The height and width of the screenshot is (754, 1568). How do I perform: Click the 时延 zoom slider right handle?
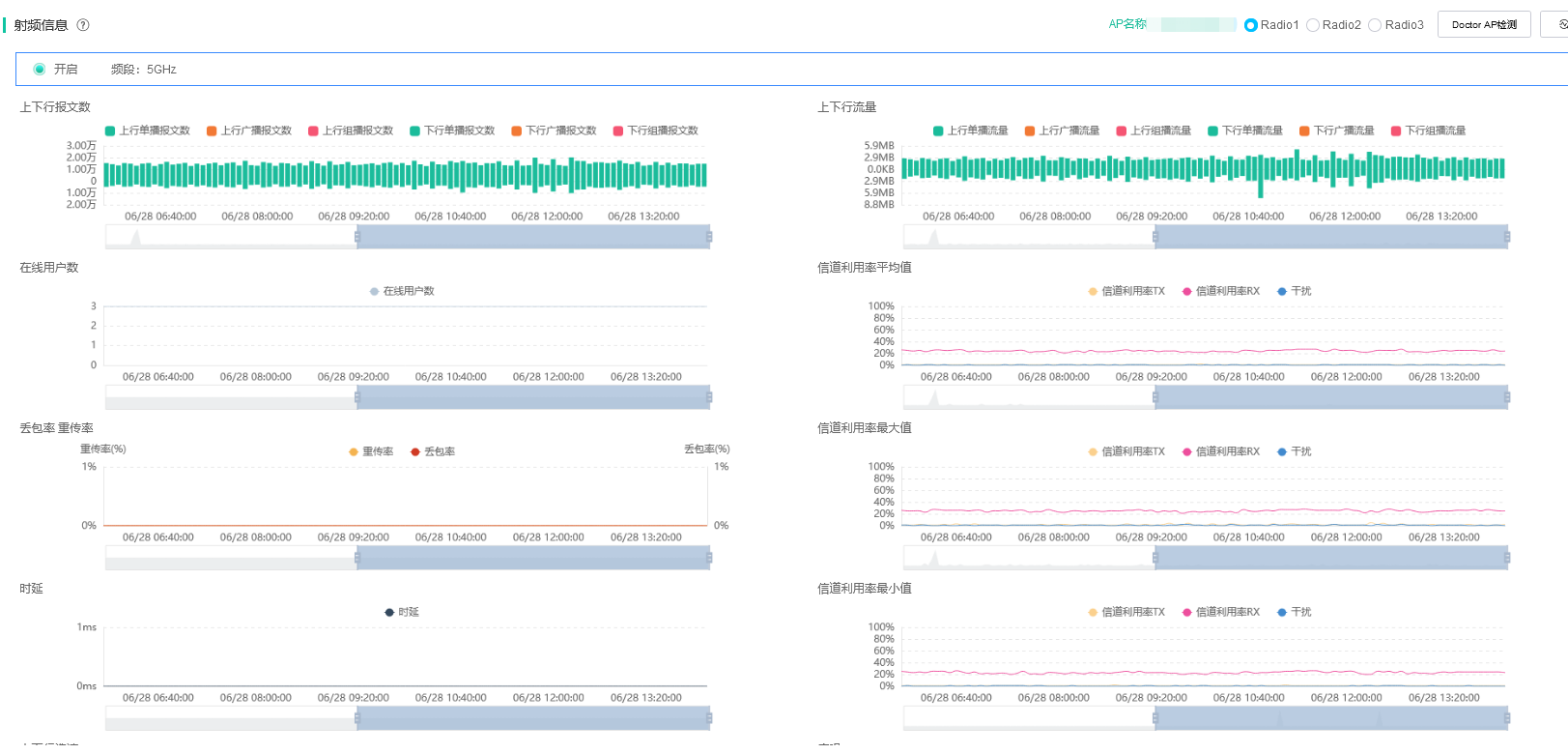709,718
